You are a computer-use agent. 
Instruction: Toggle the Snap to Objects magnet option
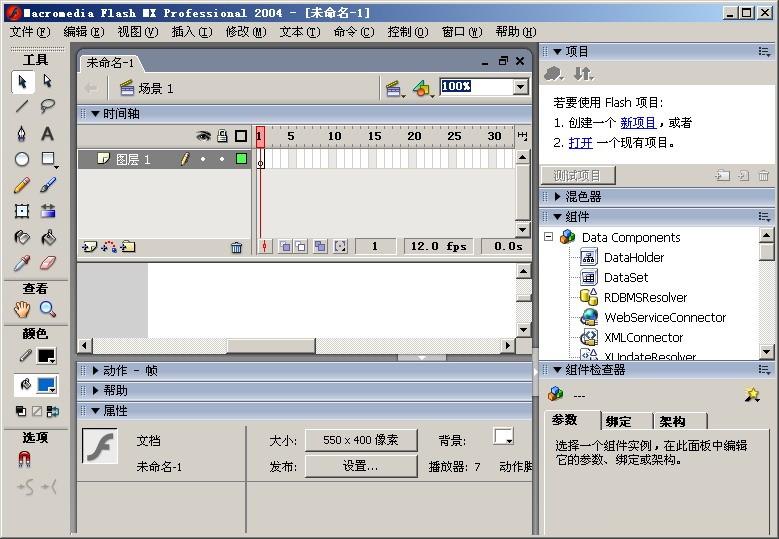tap(24, 459)
